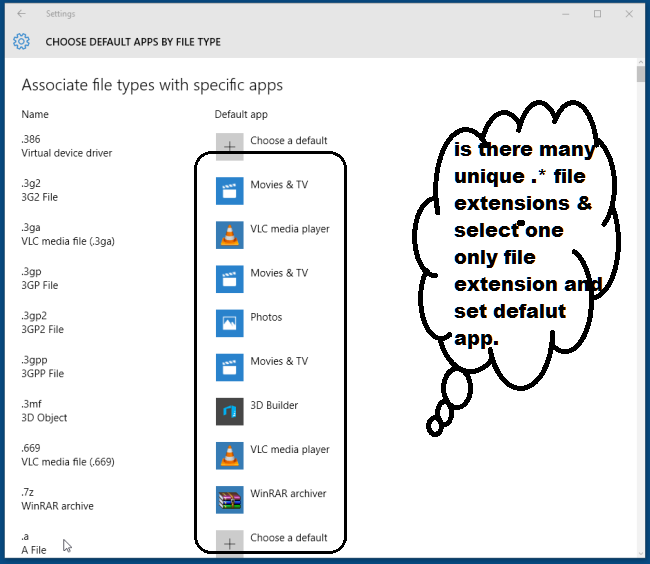Close the Settings window
This screenshot has height=564, width=650.
pyautogui.click(x=629, y=14)
